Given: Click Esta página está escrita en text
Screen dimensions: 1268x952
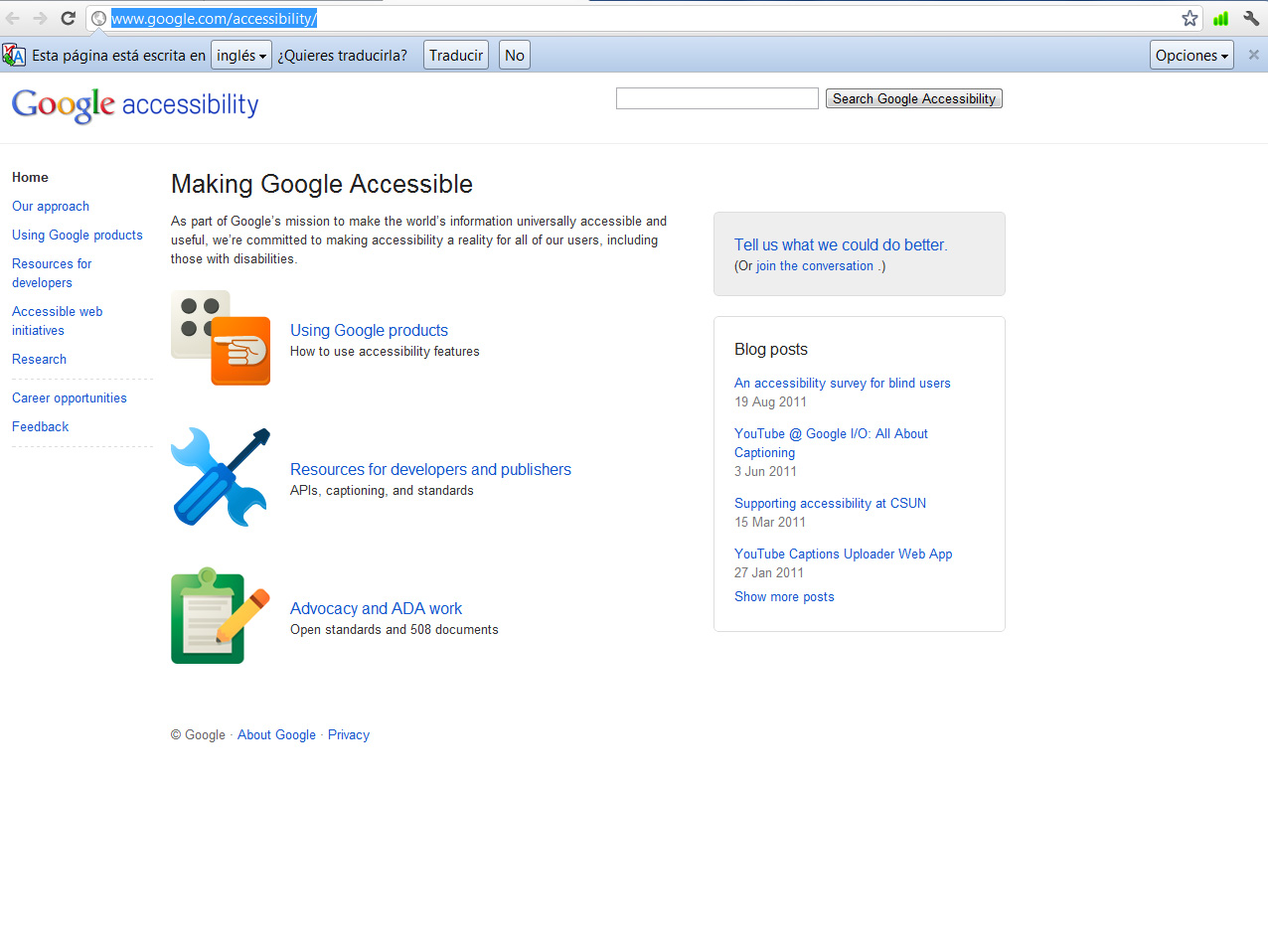Looking at the screenshot, I should point(118,56).
